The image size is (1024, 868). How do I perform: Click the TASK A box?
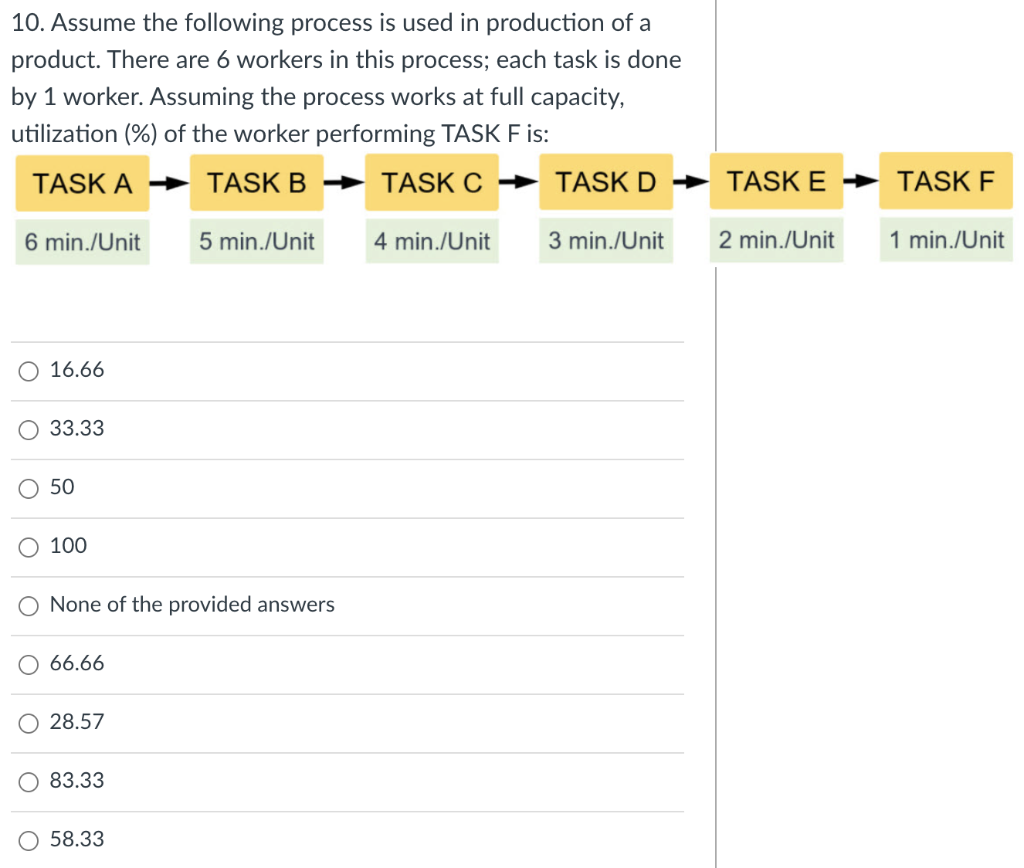coord(82,182)
